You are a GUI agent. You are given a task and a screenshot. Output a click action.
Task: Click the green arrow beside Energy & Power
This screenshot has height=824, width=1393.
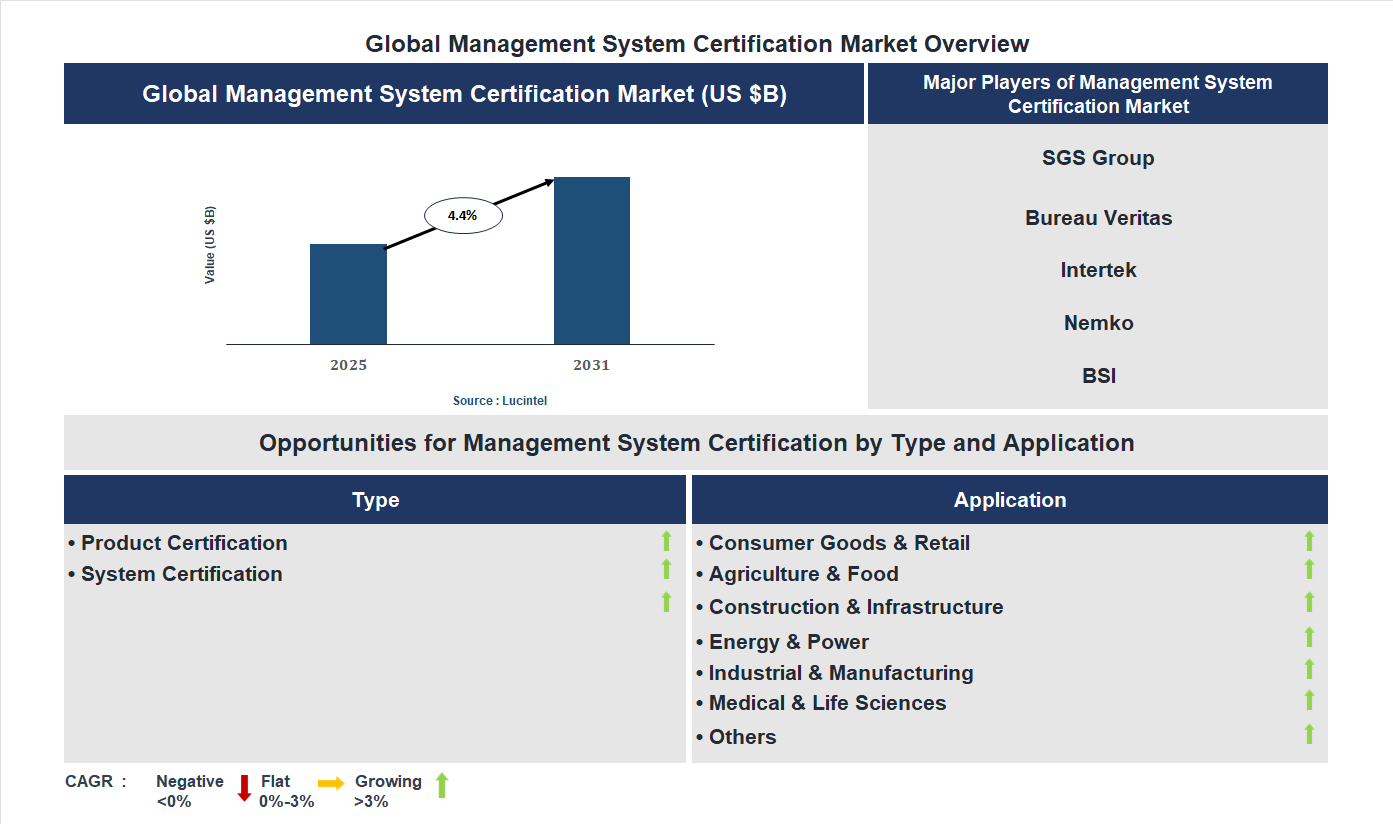(1310, 638)
